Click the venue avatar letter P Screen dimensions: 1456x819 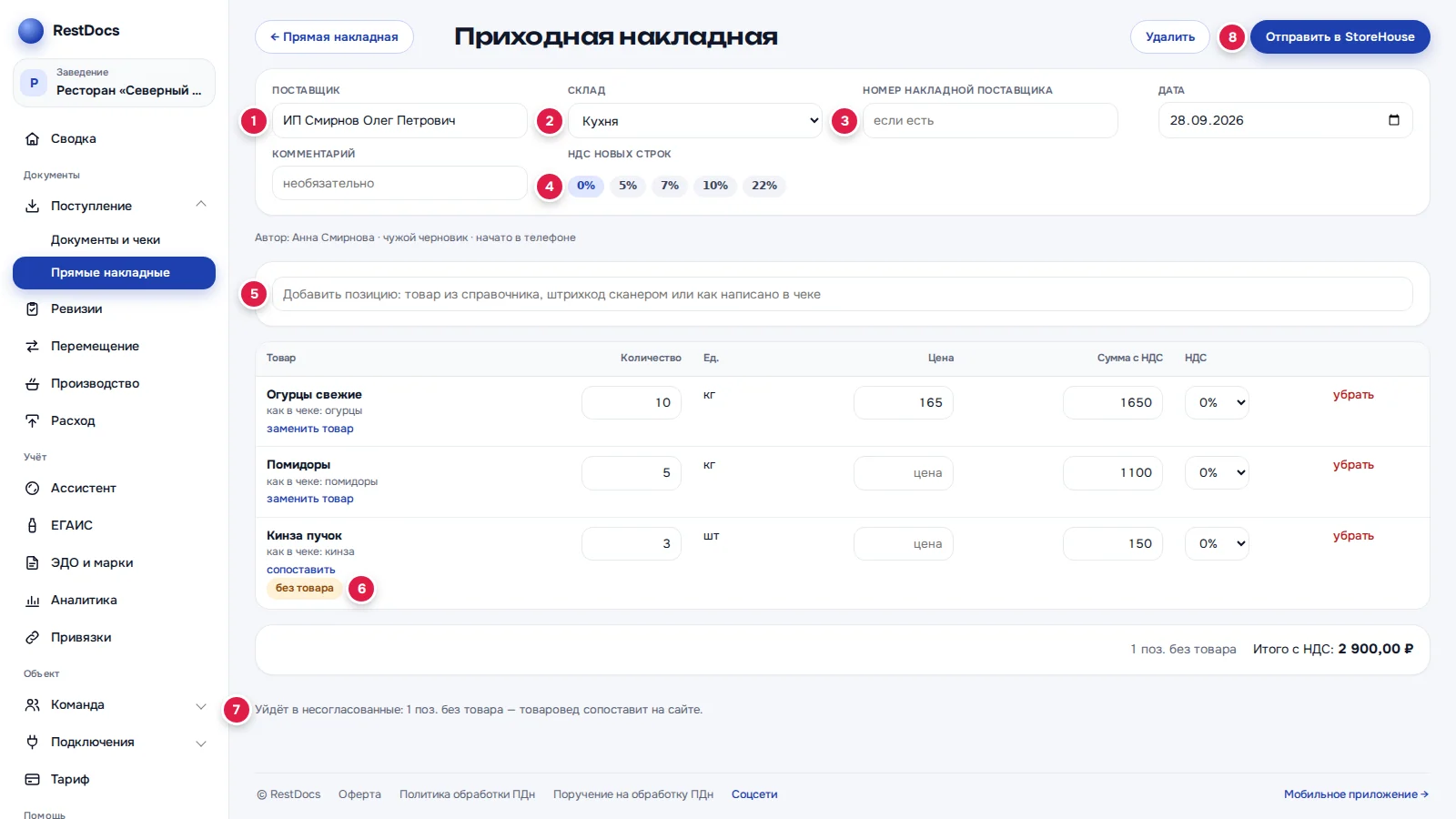tap(34, 83)
